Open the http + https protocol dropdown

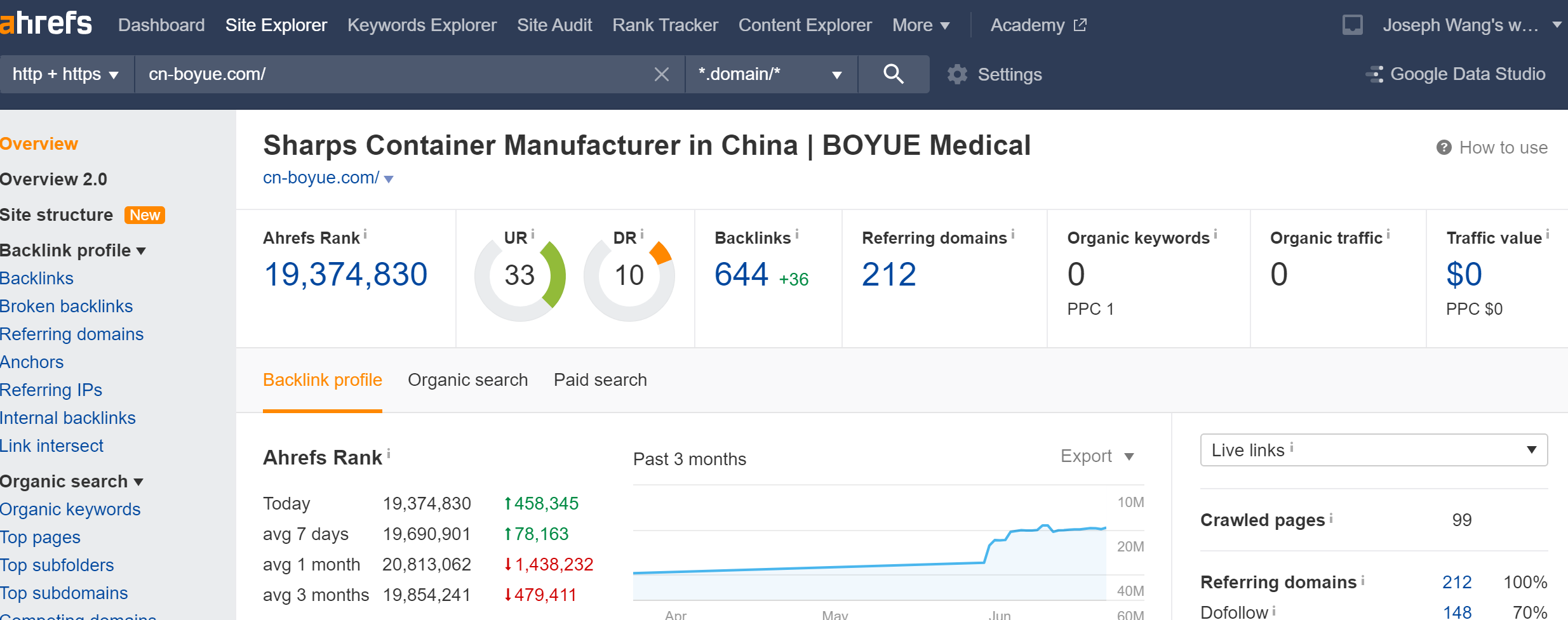66,74
